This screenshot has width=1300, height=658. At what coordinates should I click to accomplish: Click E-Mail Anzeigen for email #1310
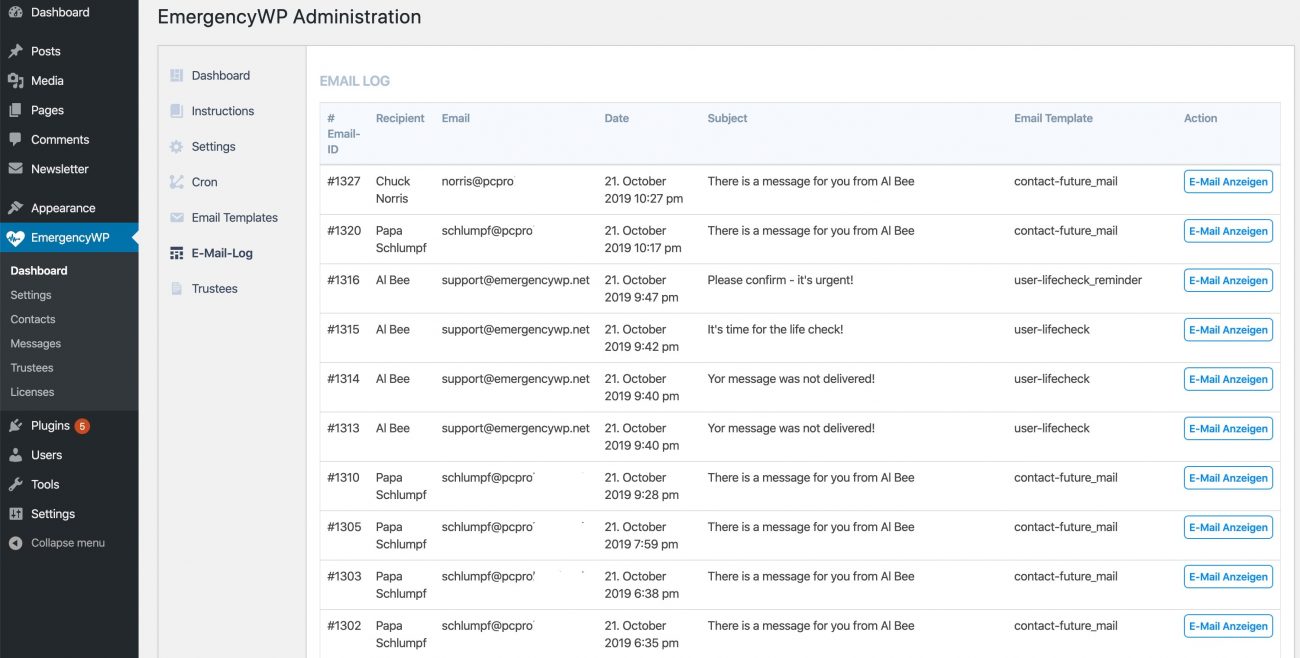[1228, 478]
